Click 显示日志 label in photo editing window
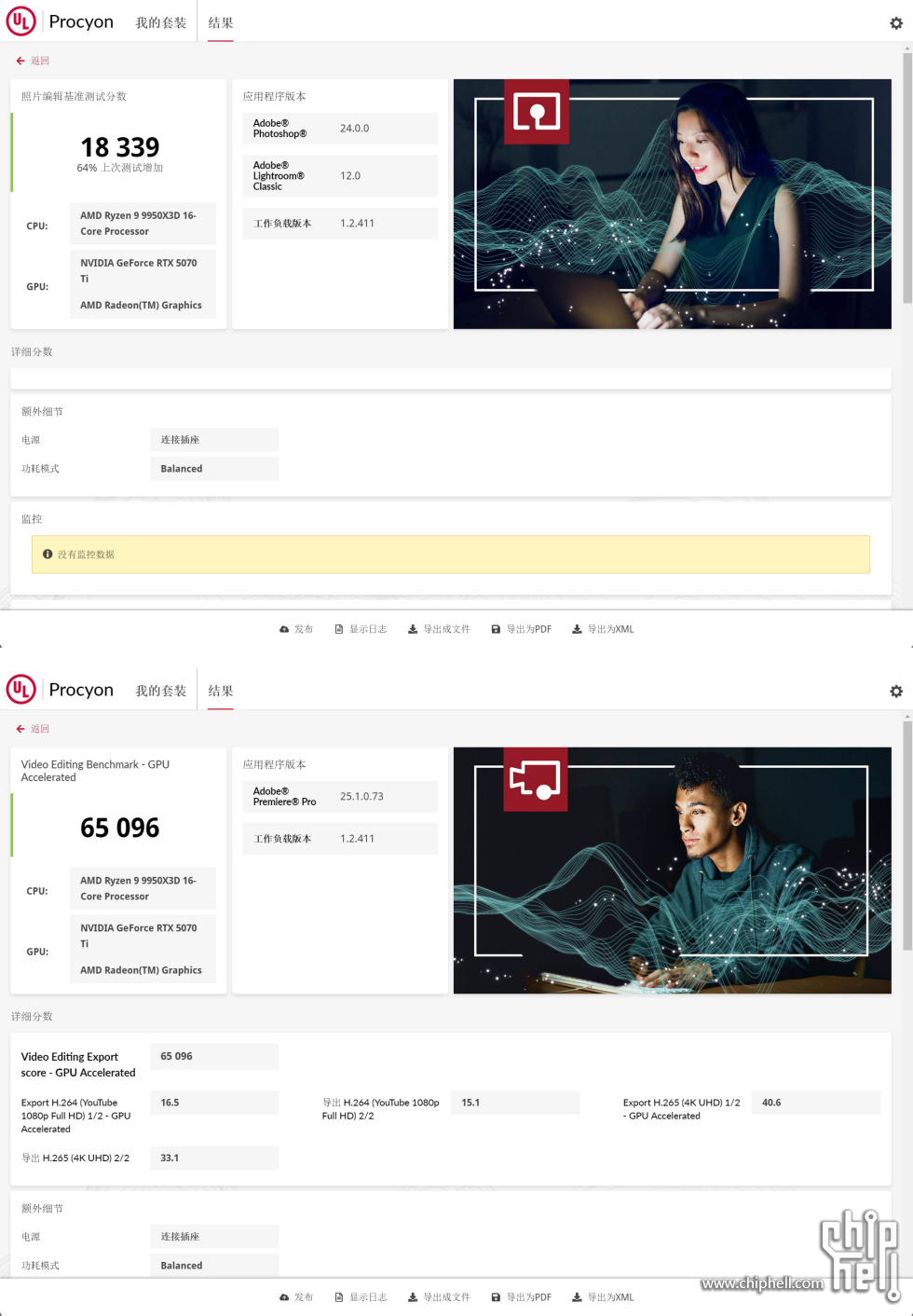 368,629
